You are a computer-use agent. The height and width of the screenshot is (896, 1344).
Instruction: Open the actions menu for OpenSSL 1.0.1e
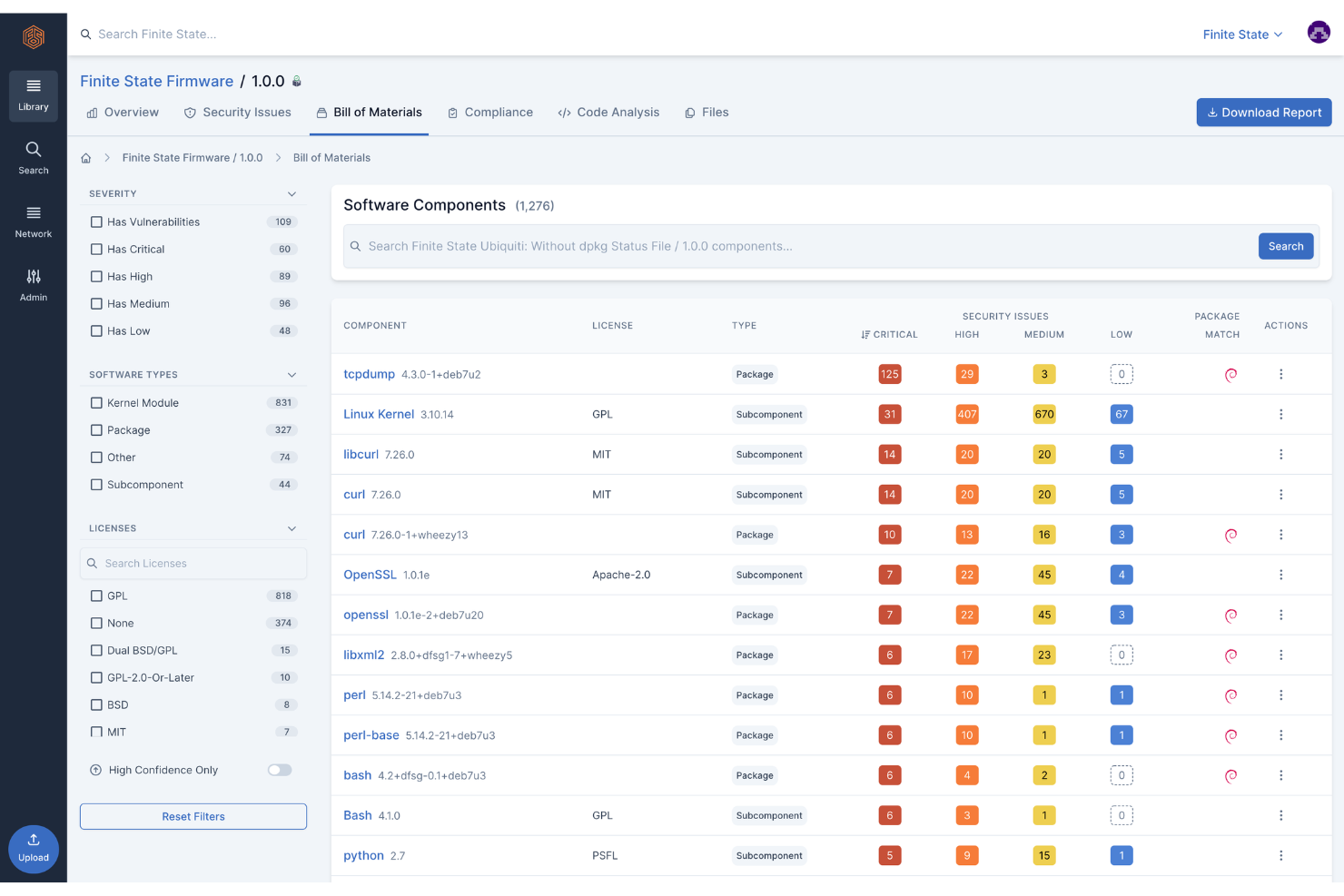(1281, 575)
